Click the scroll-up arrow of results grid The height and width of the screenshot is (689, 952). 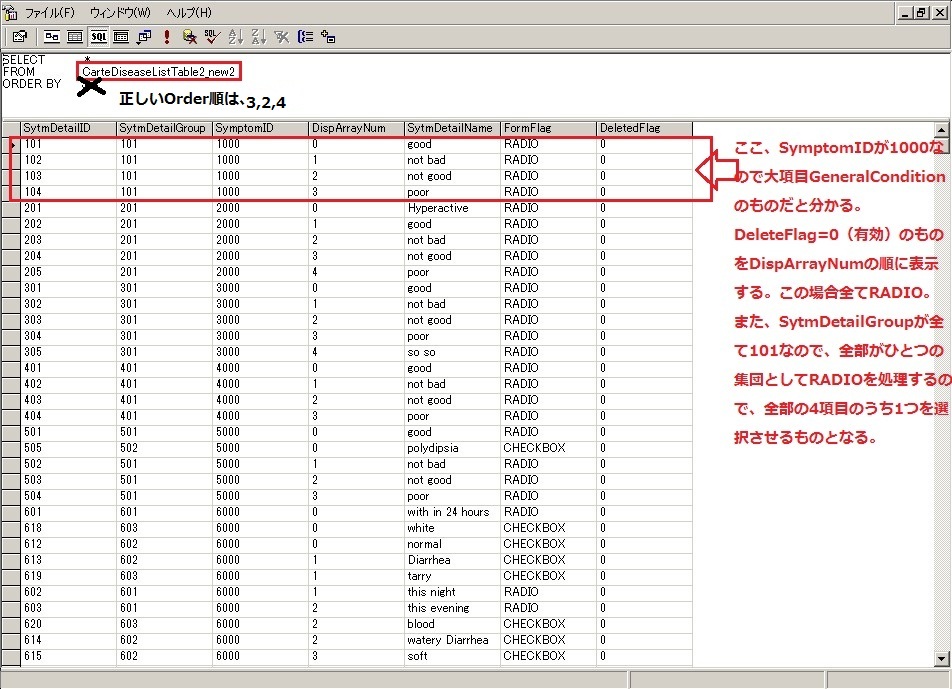pos(941,129)
